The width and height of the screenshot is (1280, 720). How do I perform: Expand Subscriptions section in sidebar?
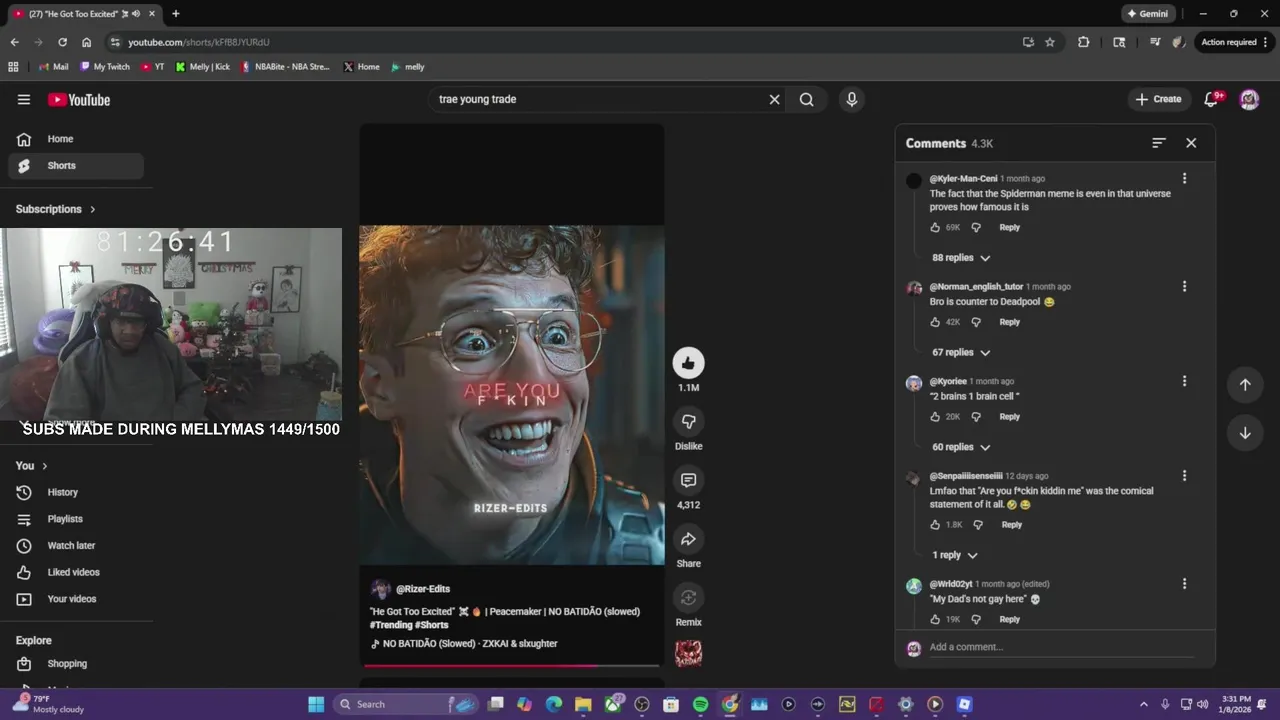click(56, 209)
